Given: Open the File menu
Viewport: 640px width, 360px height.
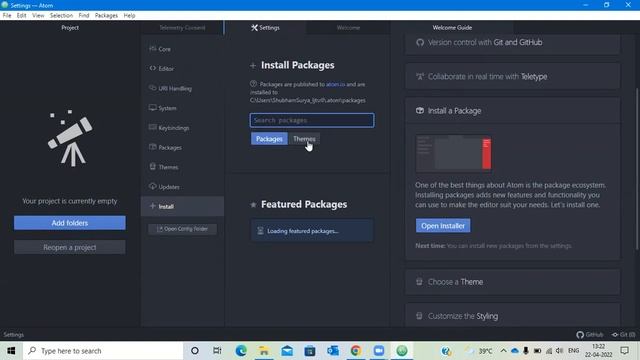Looking at the screenshot, I should point(7,16).
